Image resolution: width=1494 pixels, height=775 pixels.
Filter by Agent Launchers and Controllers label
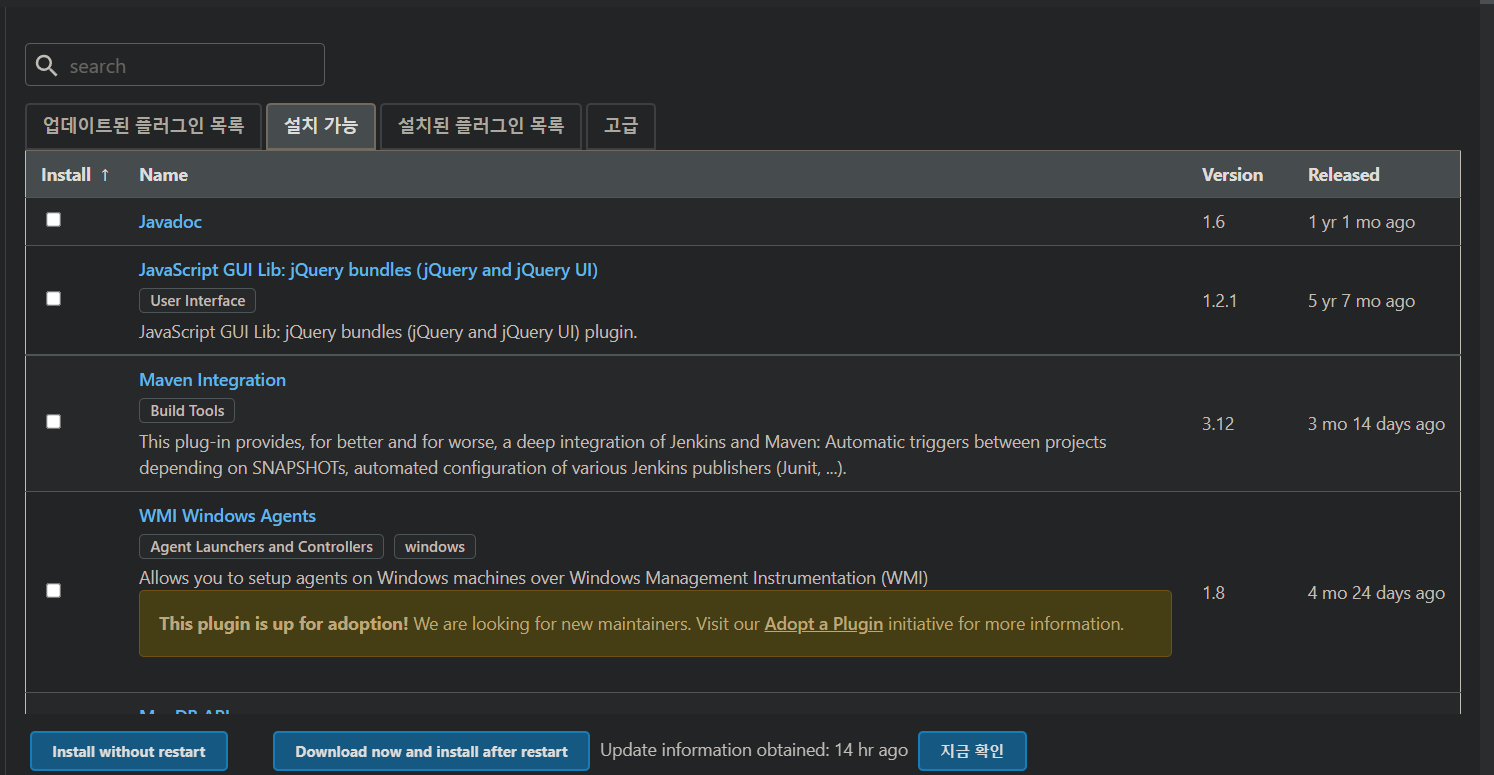coord(261,547)
